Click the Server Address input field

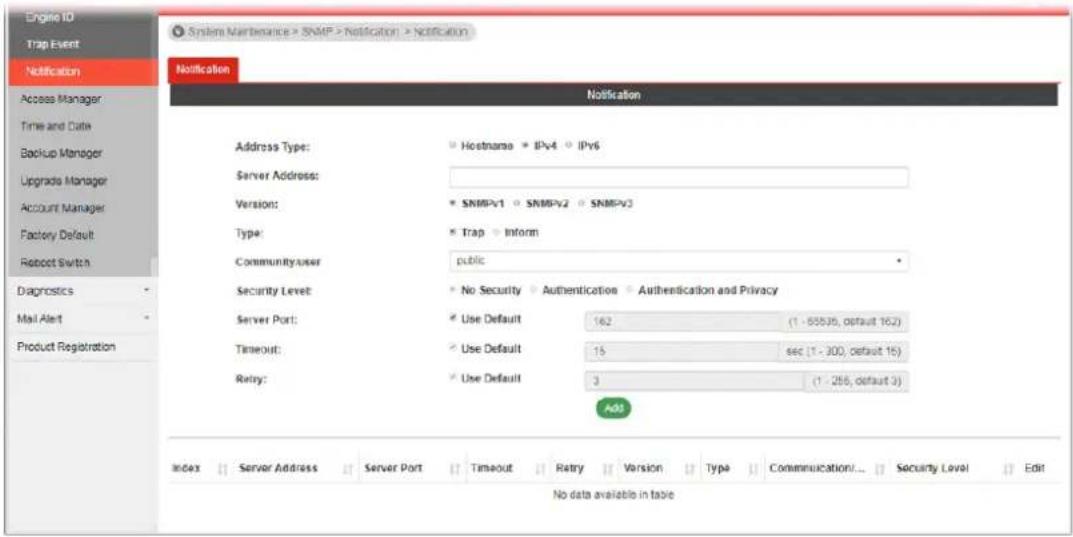[x=679, y=177]
